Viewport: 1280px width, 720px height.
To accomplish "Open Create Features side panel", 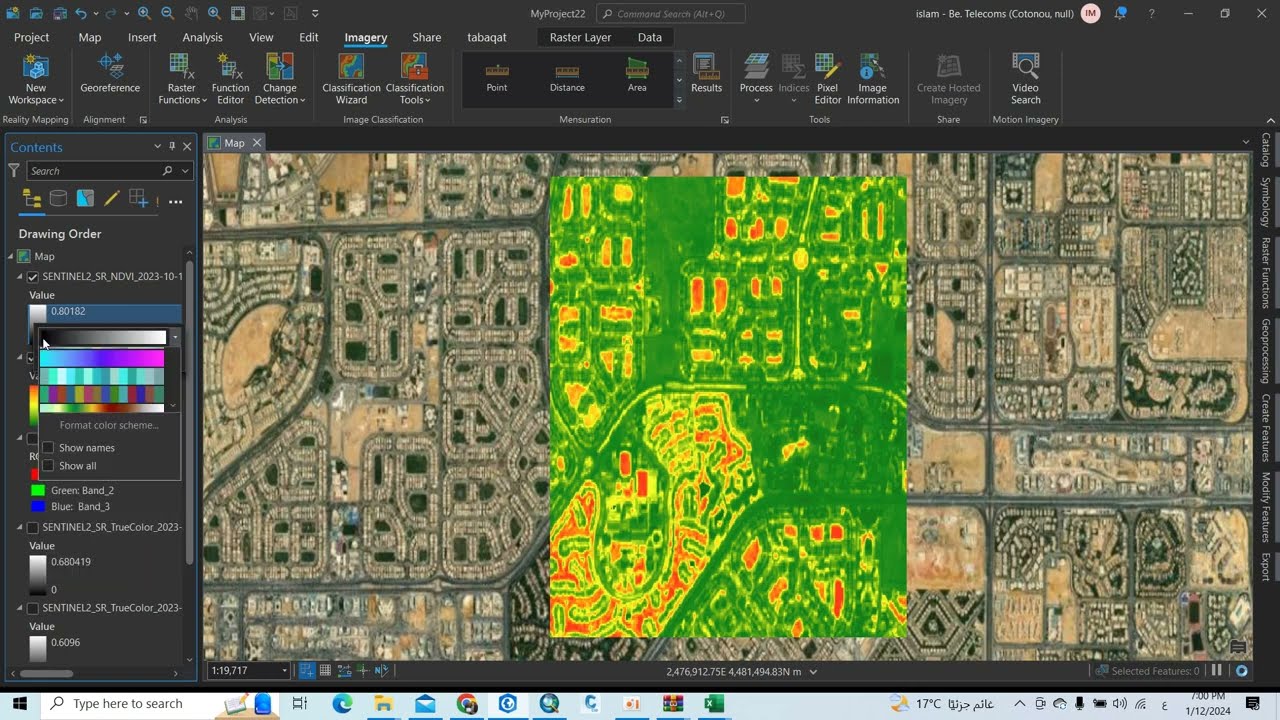I will click(x=1266, y=428).
